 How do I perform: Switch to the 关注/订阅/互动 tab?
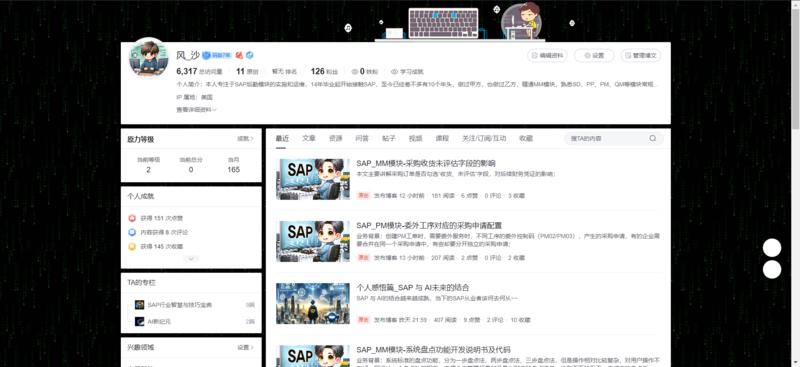pyautogui.click(x=484, y=138)
